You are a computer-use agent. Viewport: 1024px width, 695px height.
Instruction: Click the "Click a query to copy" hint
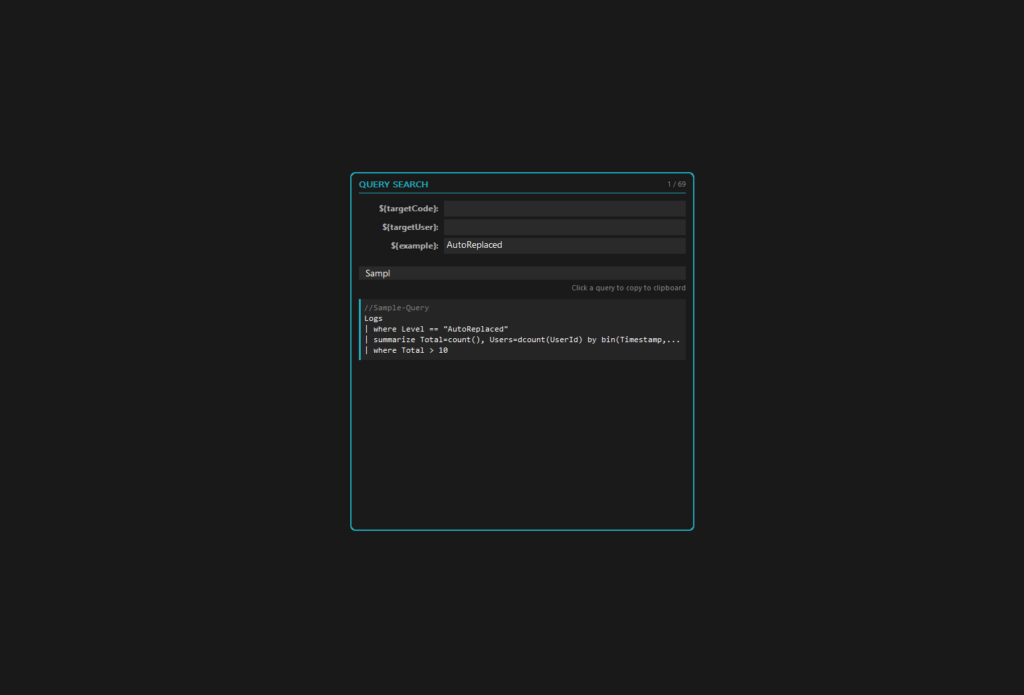(628, 288)
